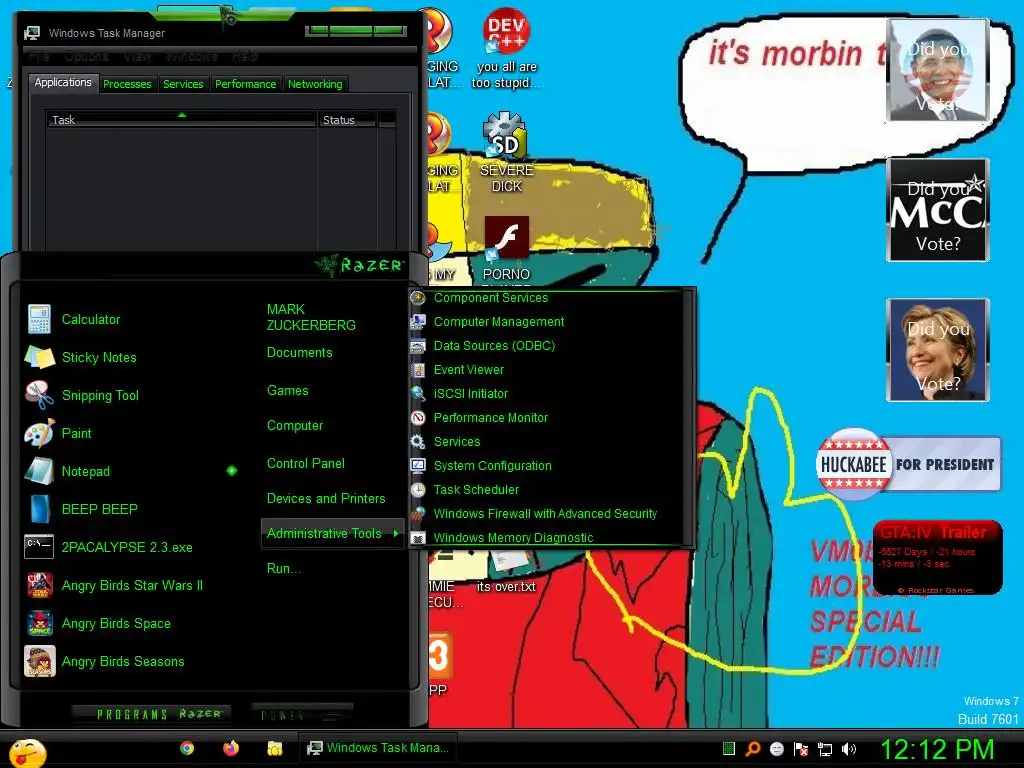1024x768 pixels.
Task: Click the McCain Did you Vote gadget
Action: (x=938, y=210)
